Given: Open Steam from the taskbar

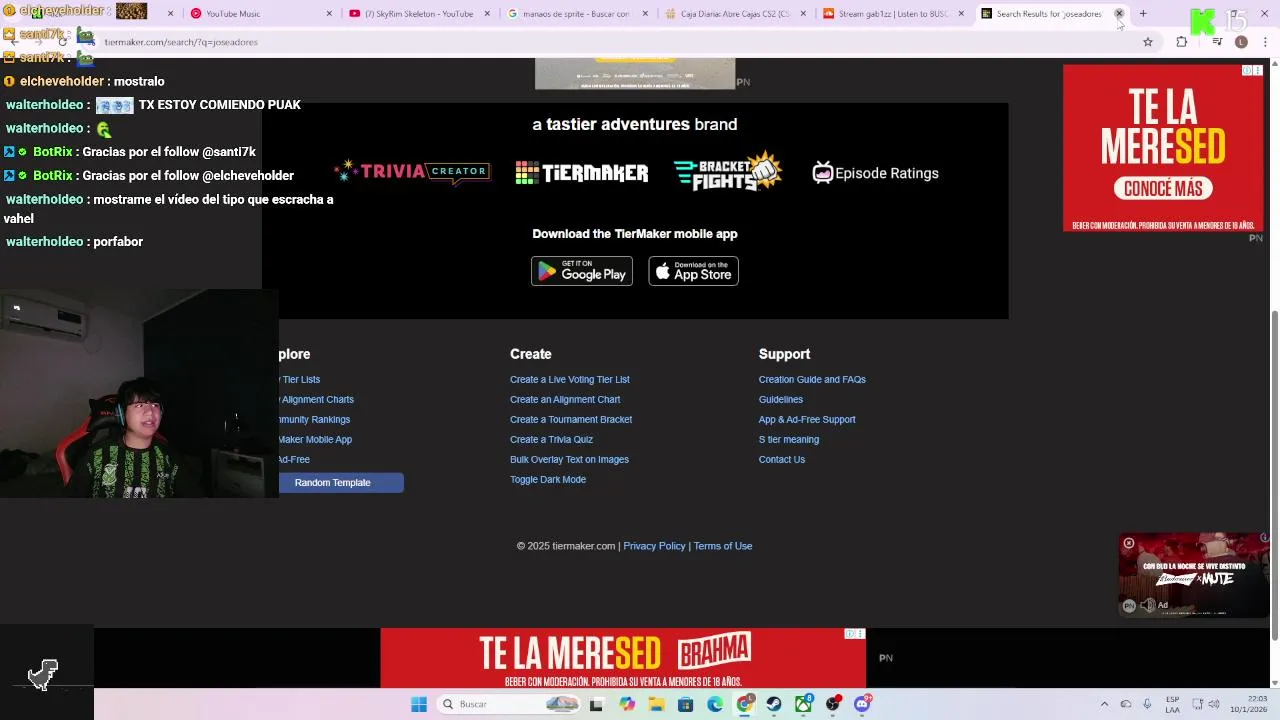Looking at the screenshot, I should click(774, 704).
